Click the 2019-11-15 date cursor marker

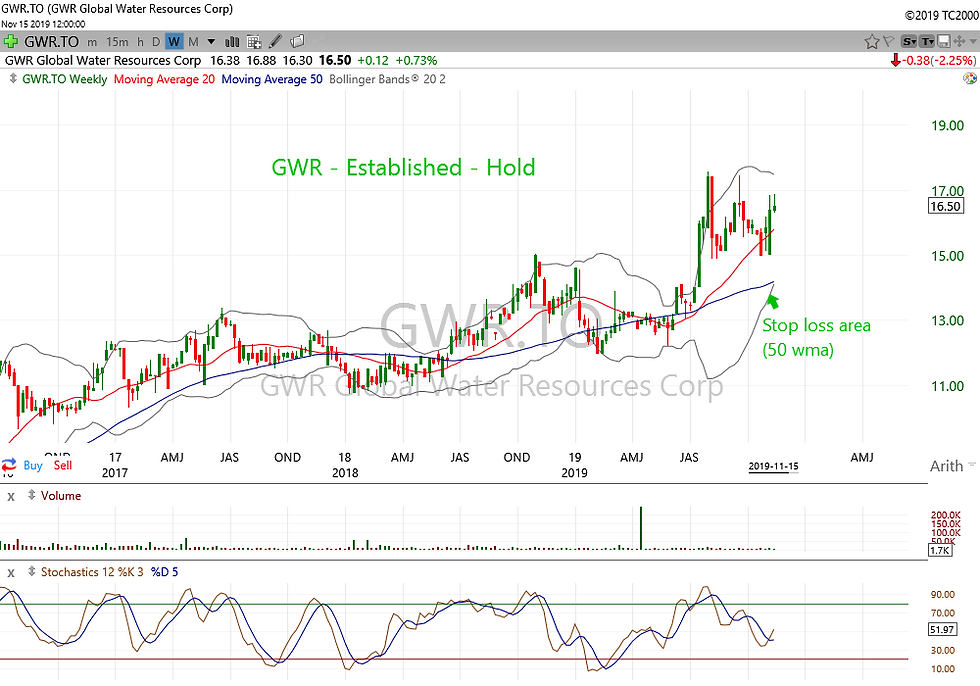tap(773, 466)
